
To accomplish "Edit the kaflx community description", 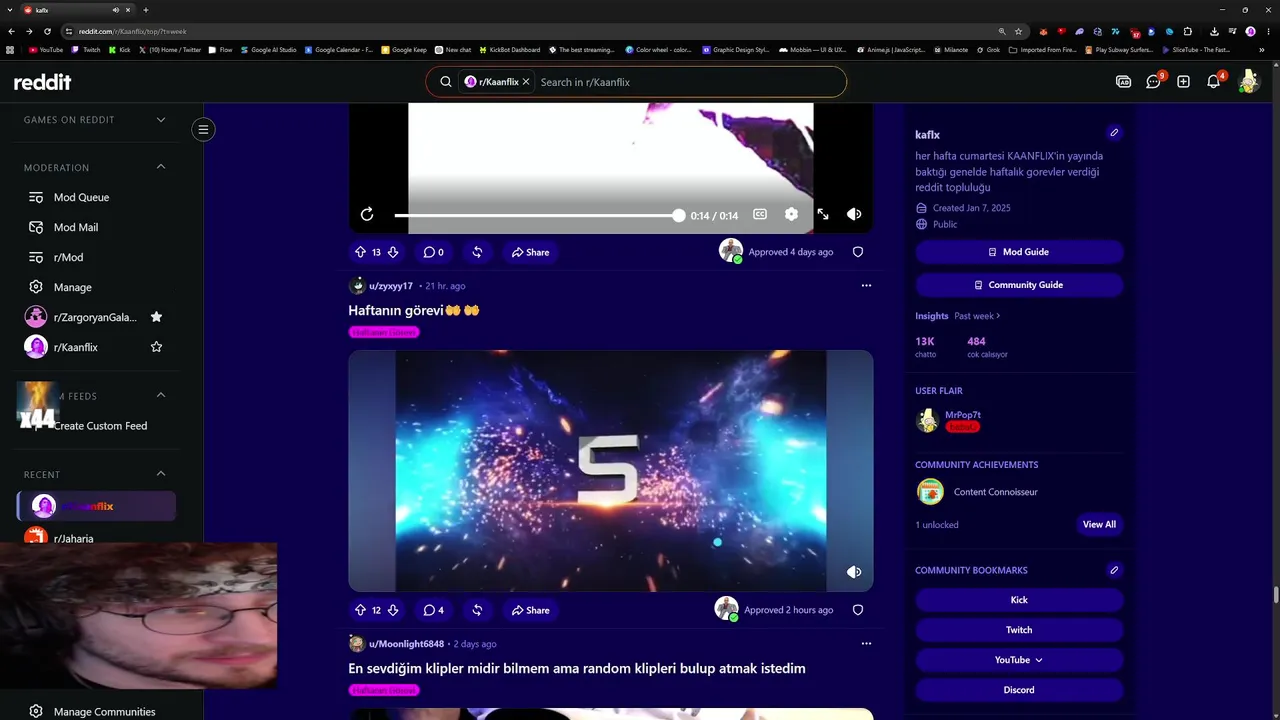I will coord(1114,133).
